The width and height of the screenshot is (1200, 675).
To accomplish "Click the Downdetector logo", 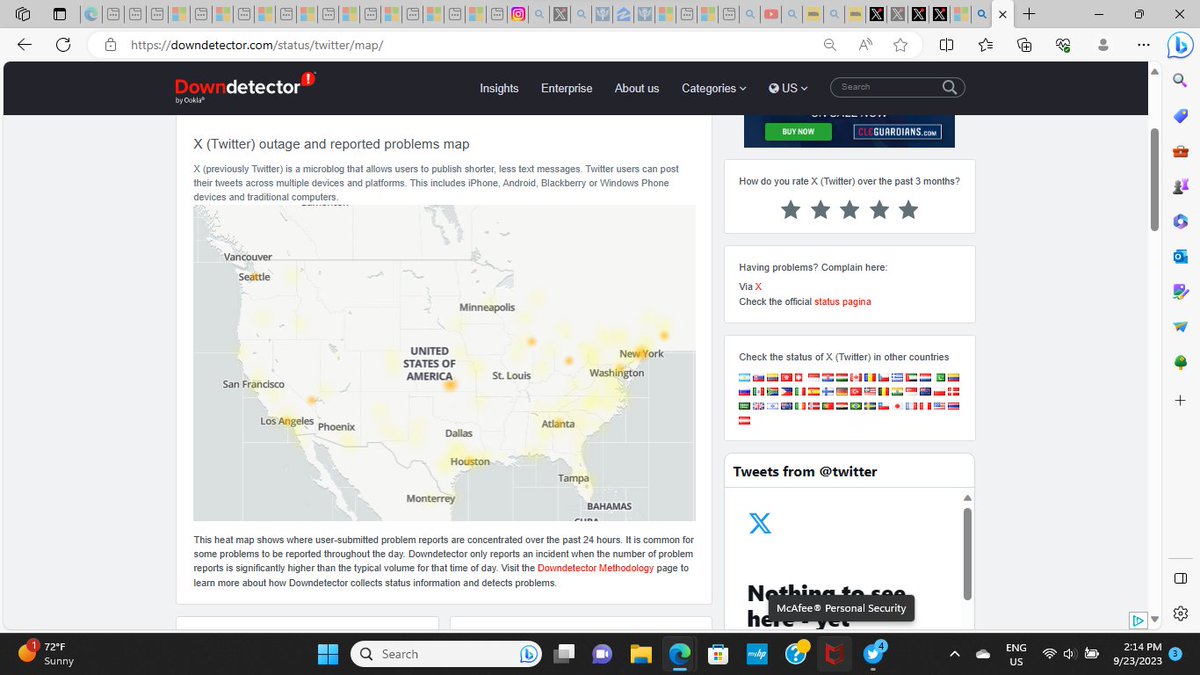I will coord(245,88).
